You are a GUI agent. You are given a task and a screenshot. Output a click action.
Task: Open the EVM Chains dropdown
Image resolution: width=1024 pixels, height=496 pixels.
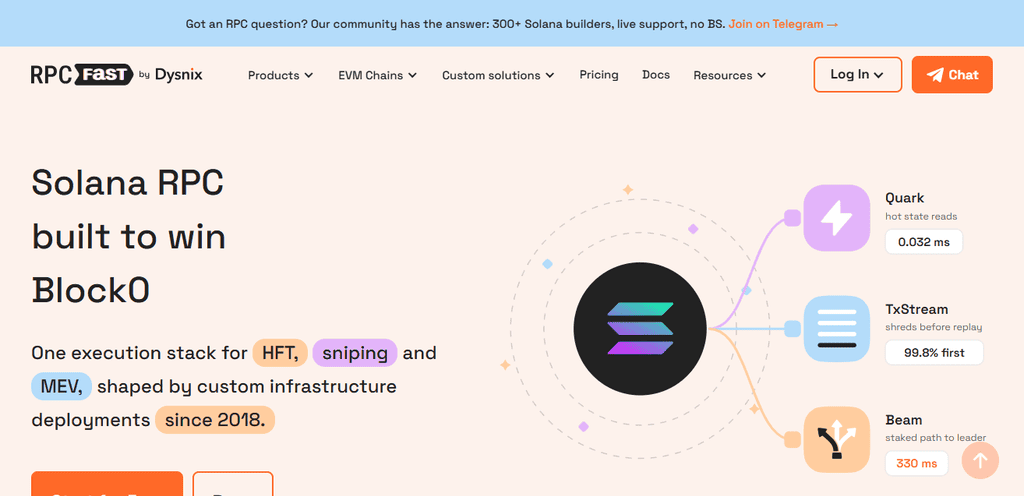[x=377, y=75]
